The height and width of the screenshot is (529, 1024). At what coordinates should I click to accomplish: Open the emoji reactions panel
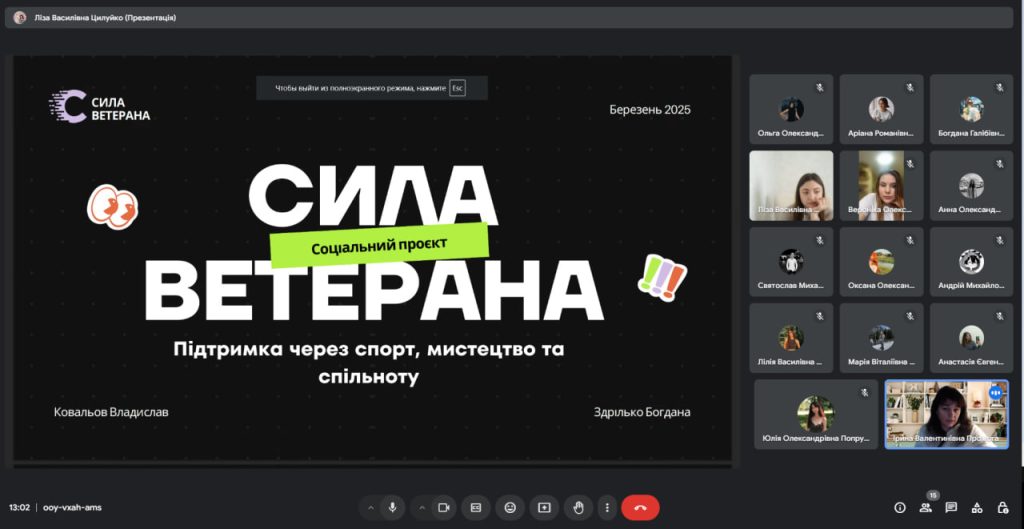510,507
